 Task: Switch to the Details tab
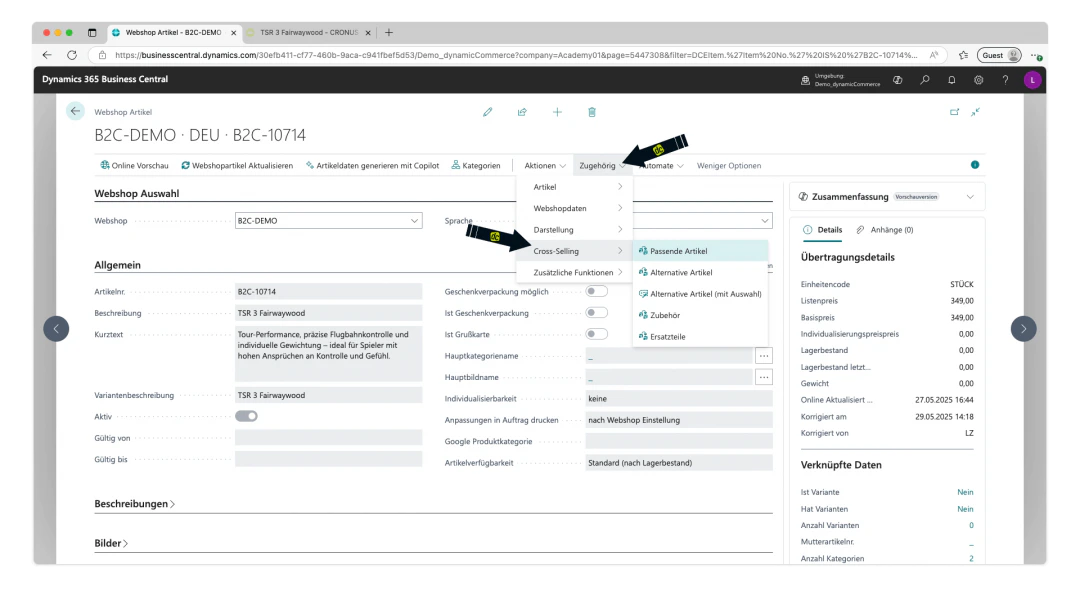[822, 230]
